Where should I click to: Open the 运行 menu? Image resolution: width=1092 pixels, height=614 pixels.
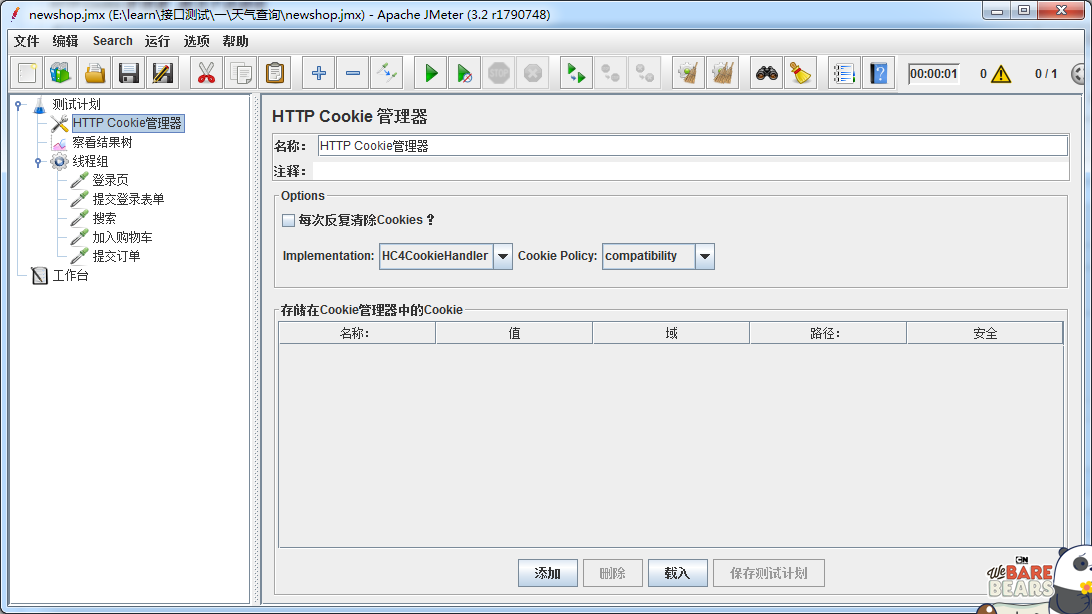(x=157, y=41)
